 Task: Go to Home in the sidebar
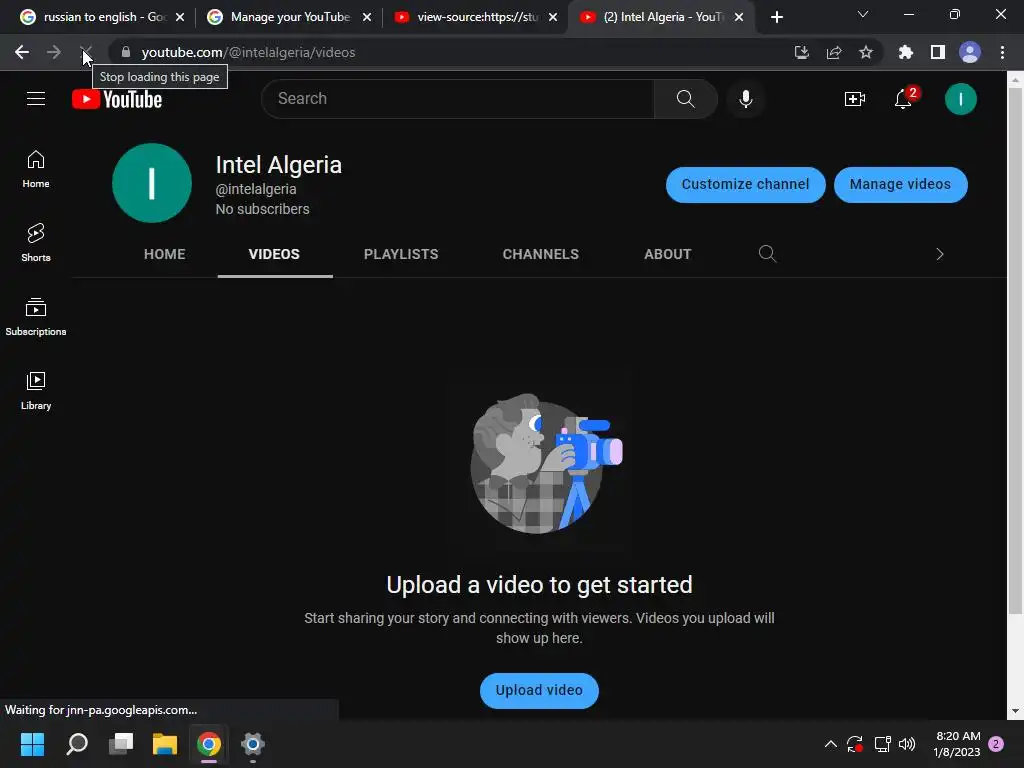coord(36,169)
